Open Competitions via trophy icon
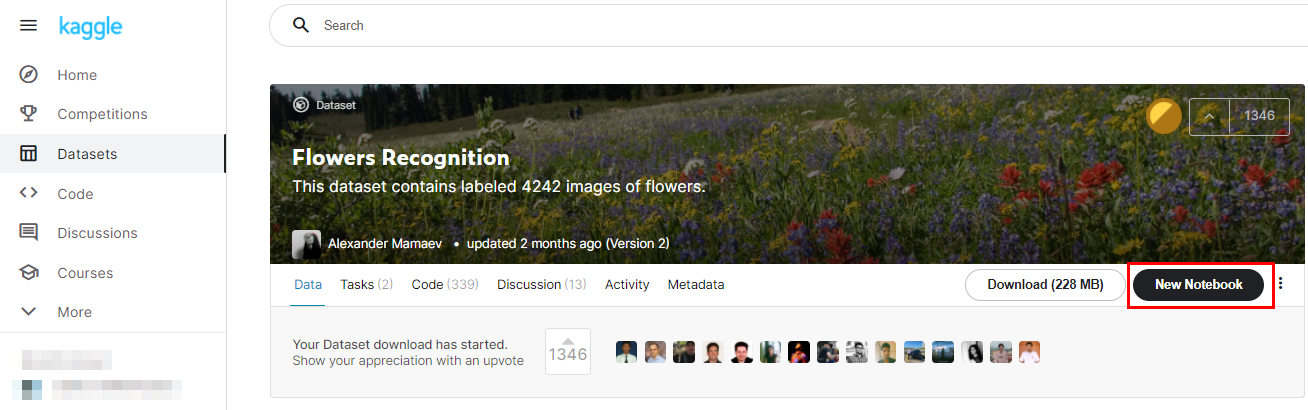1308x410 pixels. tap(29, 114)
